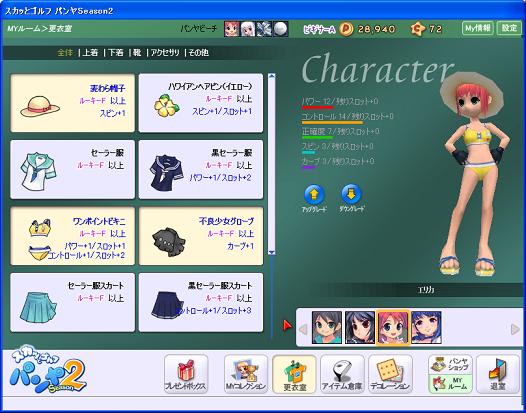The height and width of the screenshot is (413, 526).
Task: Pick the light blue sailor top item
Action: 72,169
